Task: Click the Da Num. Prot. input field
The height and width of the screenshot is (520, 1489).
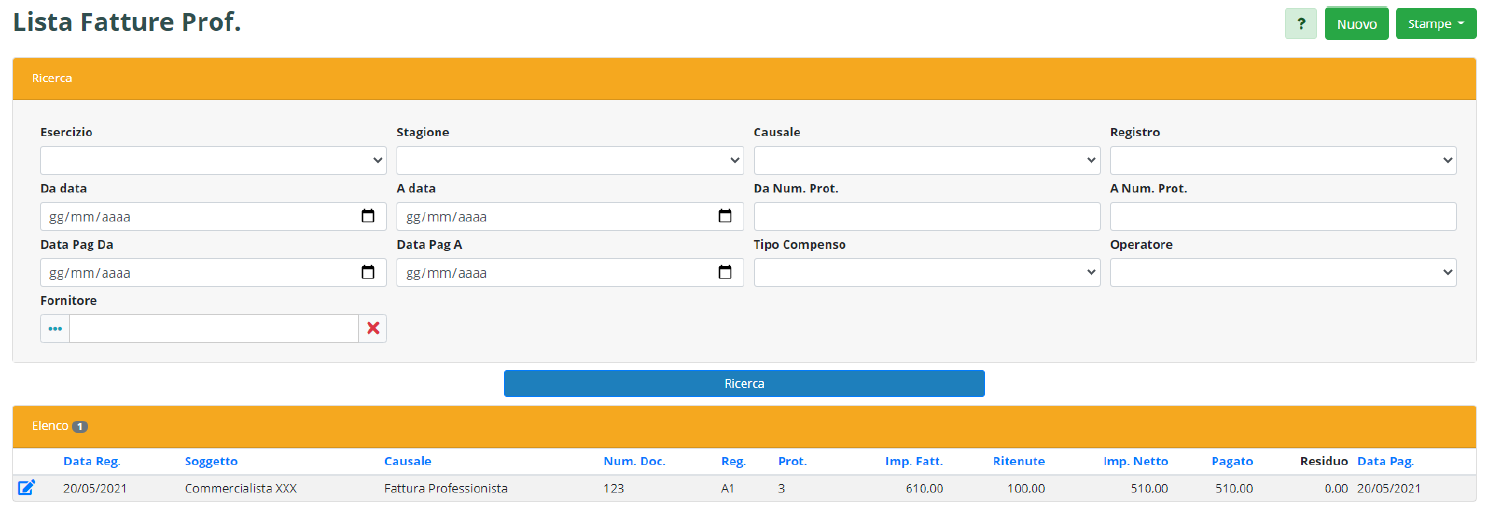Action: [x=926, y=217]
